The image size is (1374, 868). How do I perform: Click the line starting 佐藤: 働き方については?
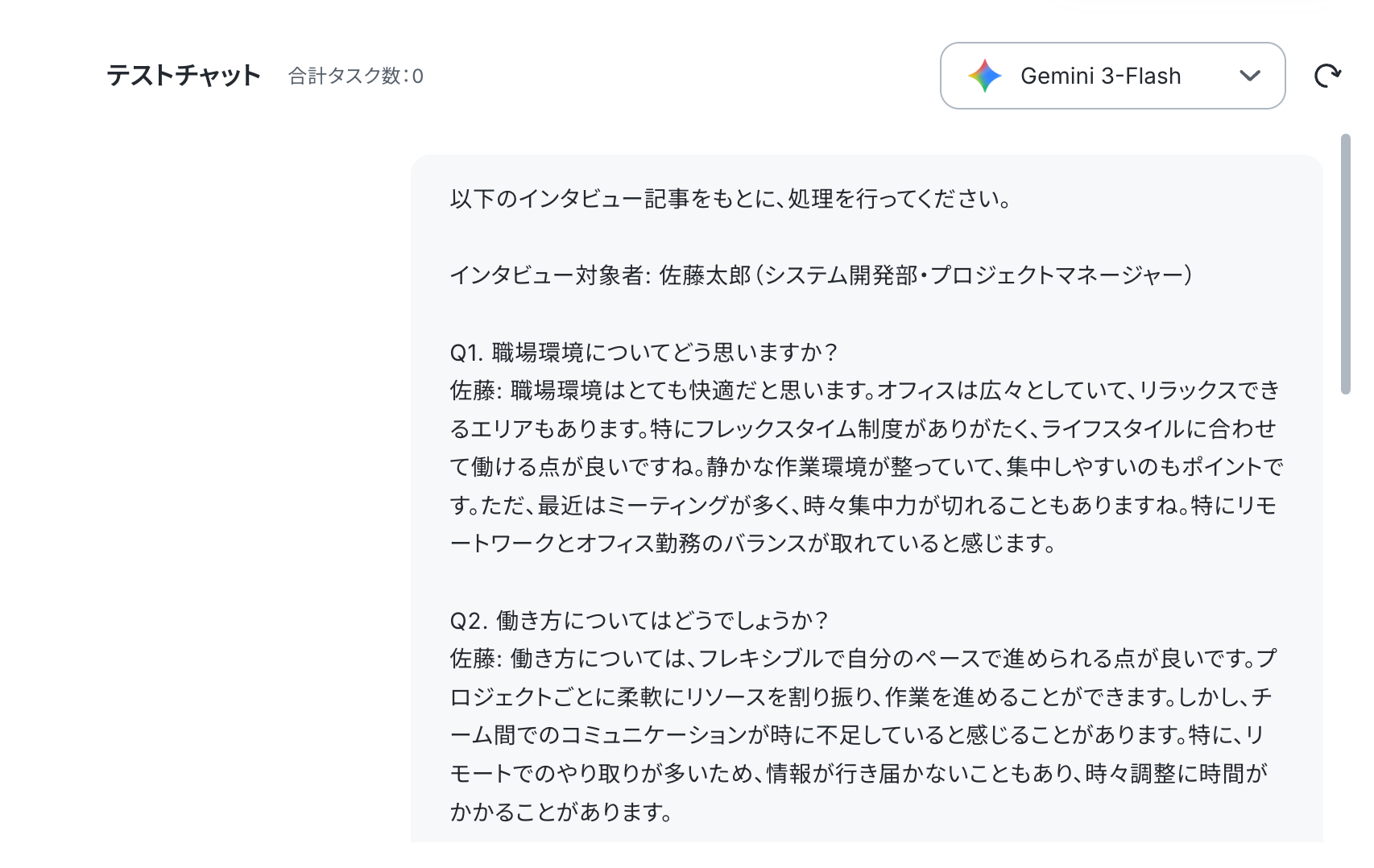point(863,659)
